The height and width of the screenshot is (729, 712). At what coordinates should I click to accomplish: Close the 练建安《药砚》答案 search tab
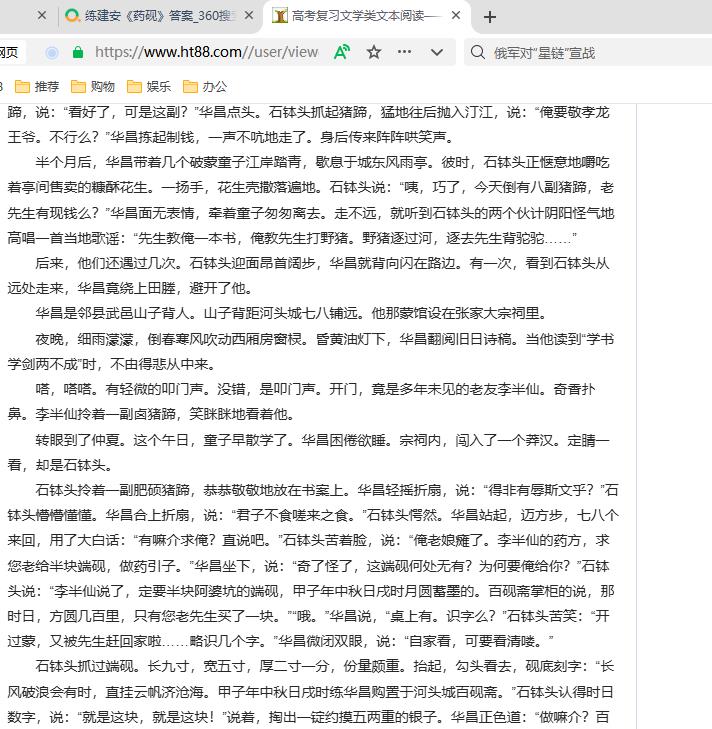coord(249,16)
